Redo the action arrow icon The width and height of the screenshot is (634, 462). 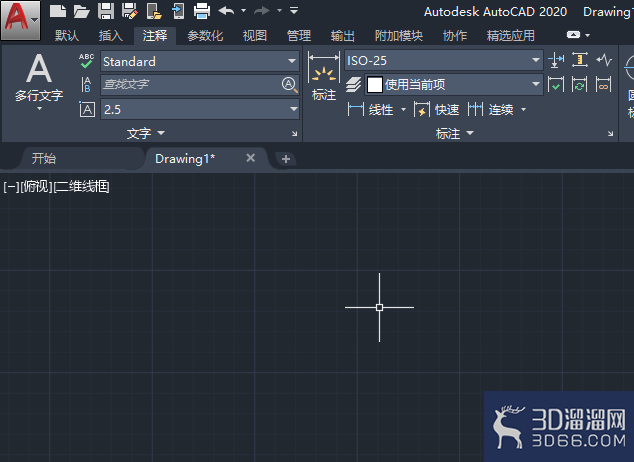pos(262,11)
